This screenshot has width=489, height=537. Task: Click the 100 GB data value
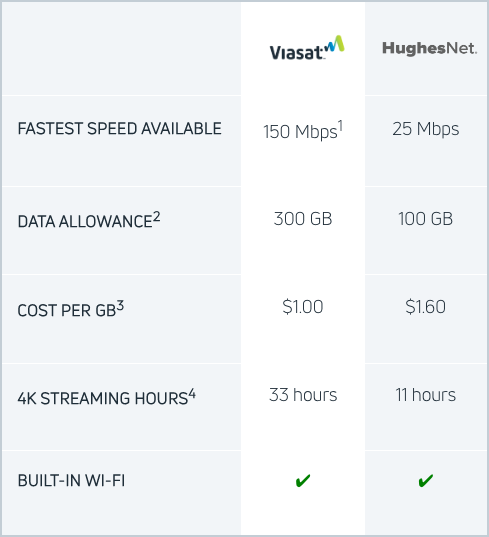(425, 218)
